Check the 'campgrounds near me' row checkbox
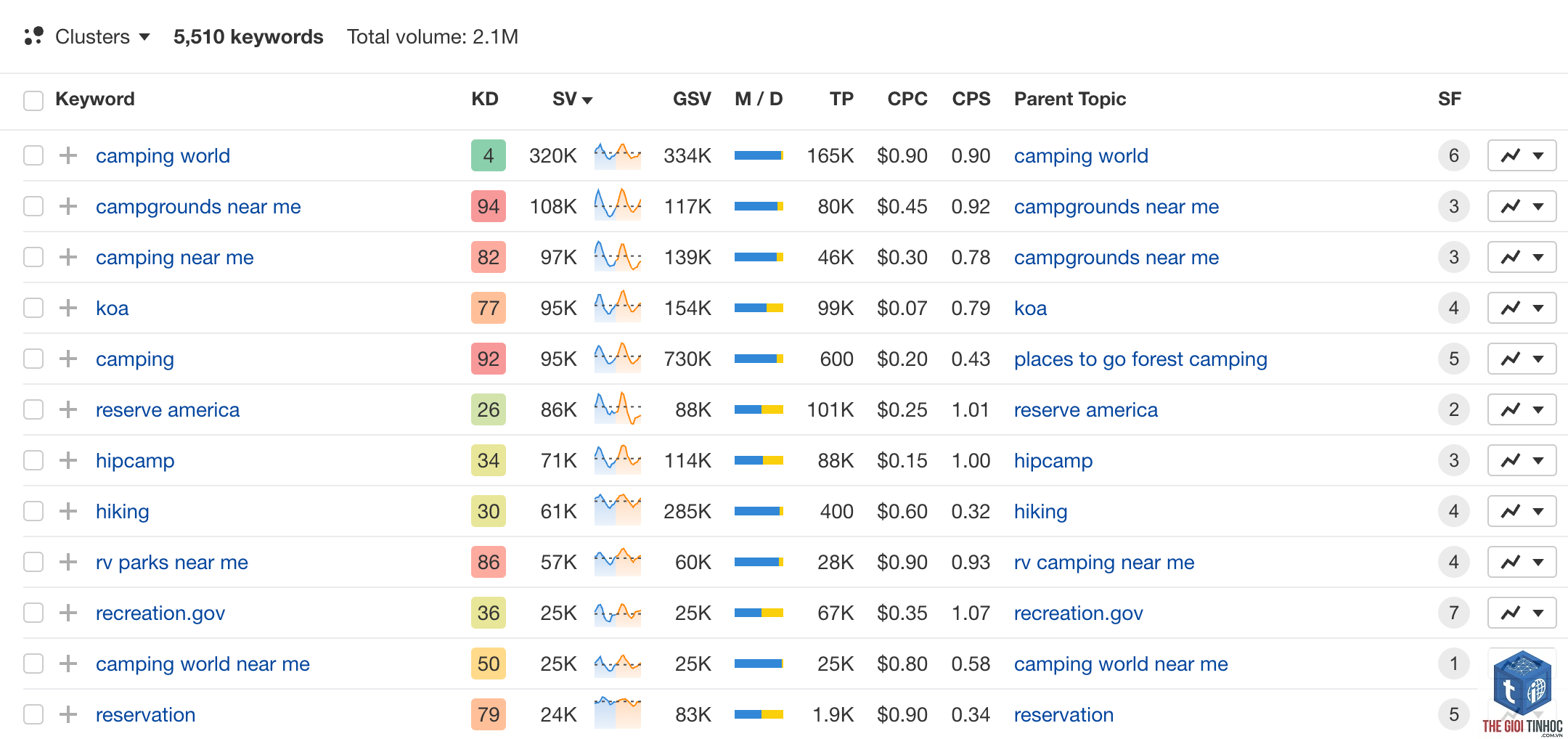This screenshot has width=1568, height=739. [x=33, y=206]
